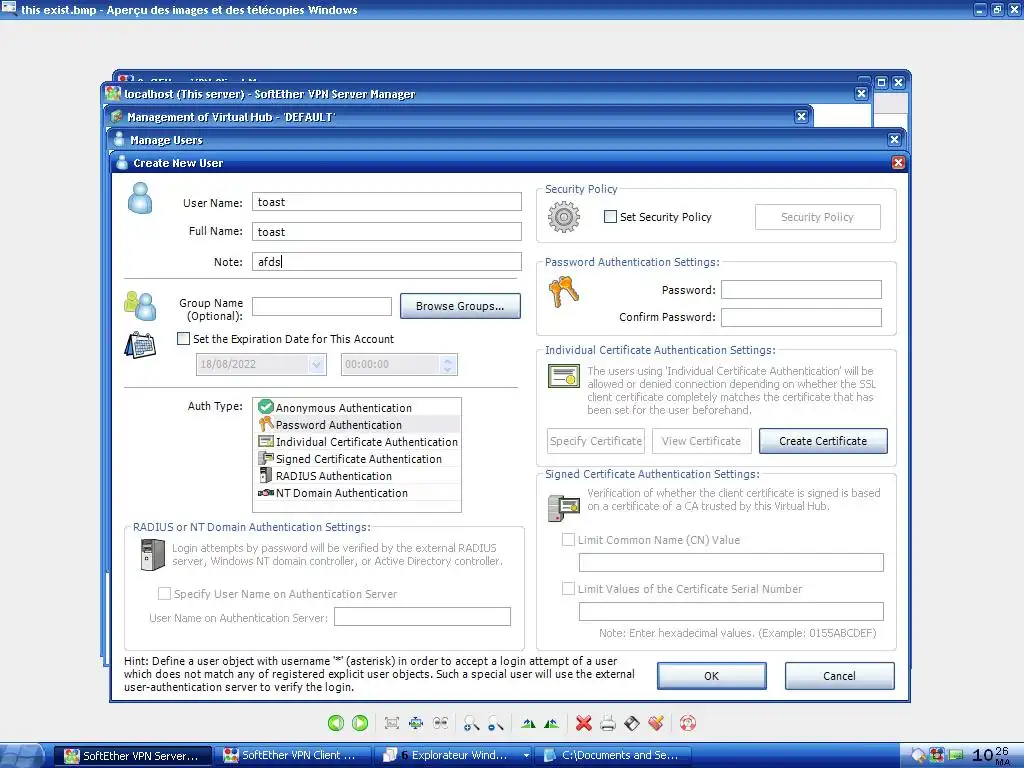
Task: Click User Name on Authentication Server field
Action: coord(423,616)
